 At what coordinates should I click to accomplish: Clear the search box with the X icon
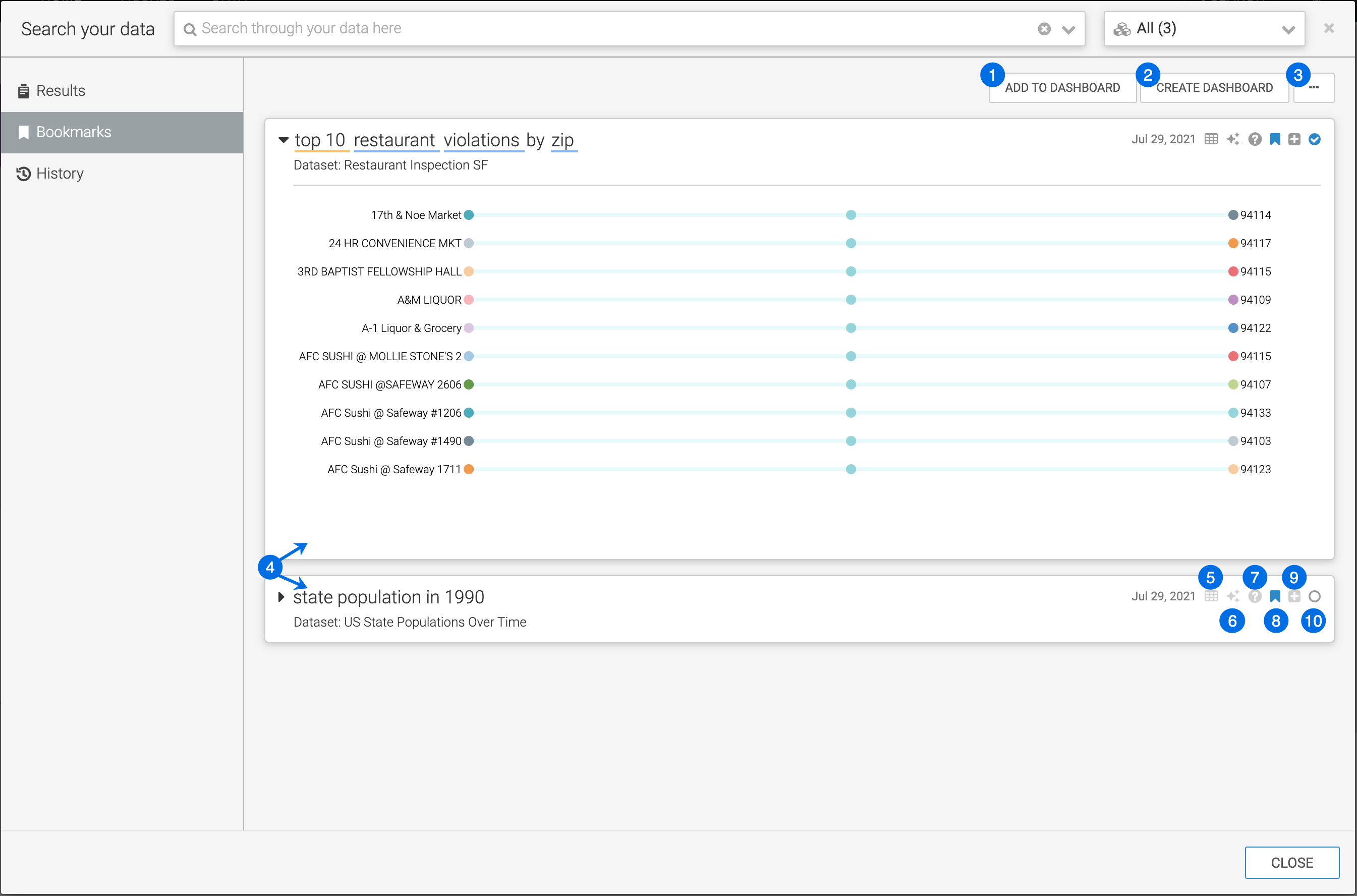pos(1044,29)
